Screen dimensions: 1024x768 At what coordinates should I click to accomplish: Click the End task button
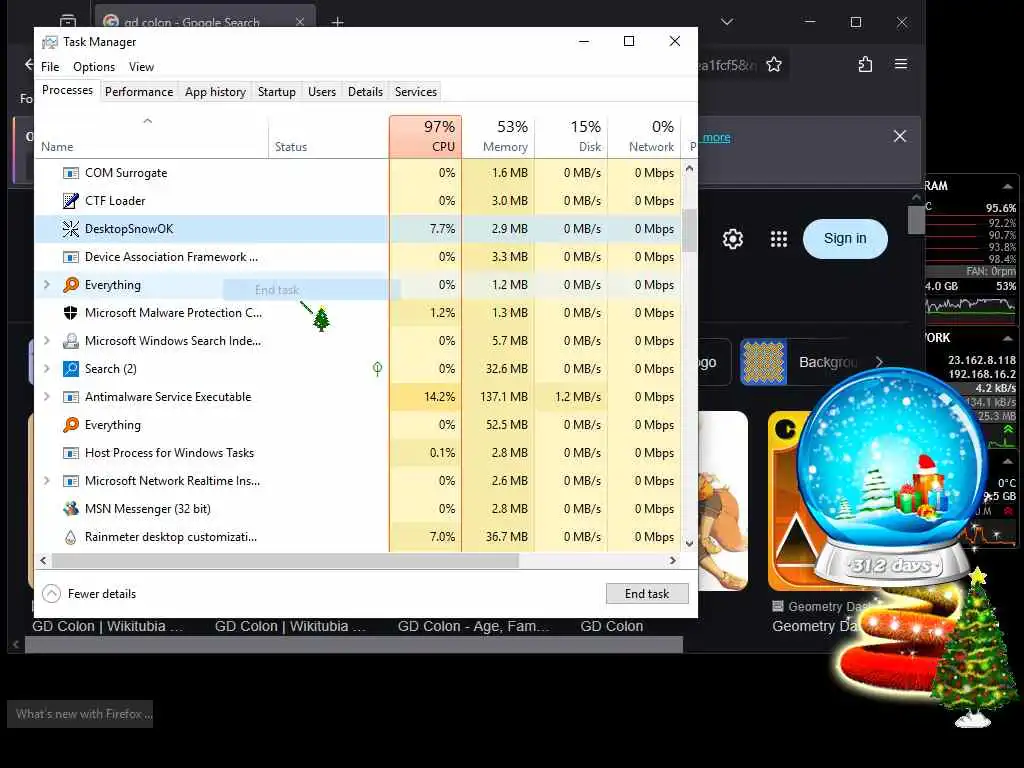point(647,594)
